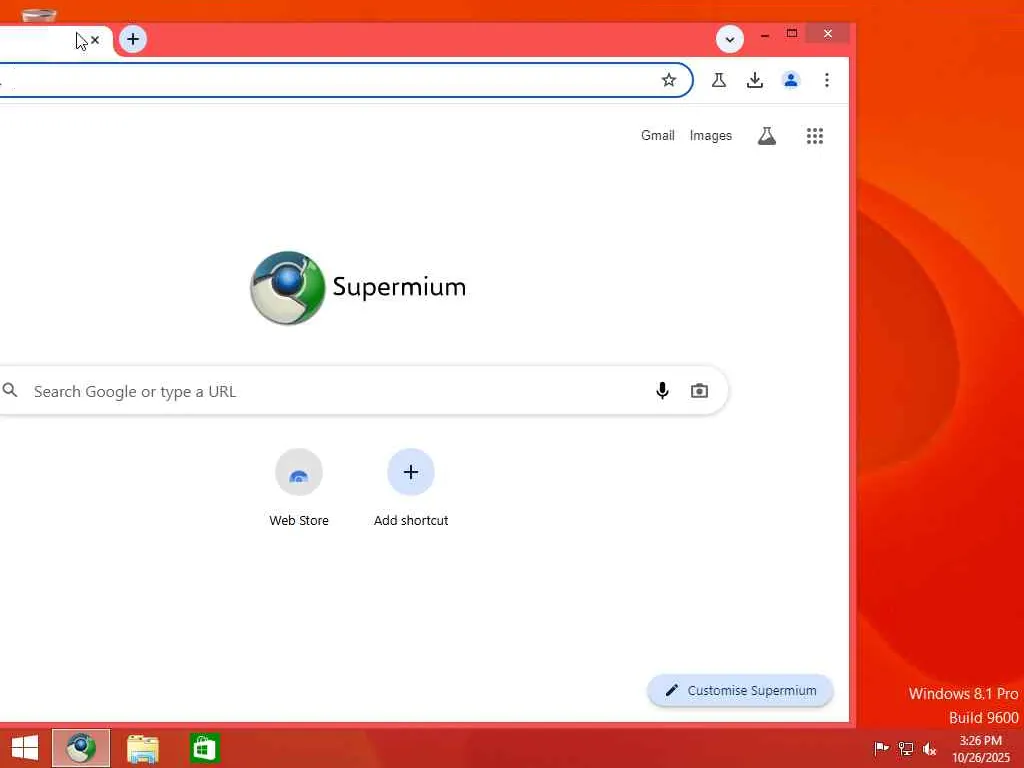Open the toolbar experiments flask icon
This screenshot has width=1024, height=768.
pyautogui.click(x=718, y=80)
